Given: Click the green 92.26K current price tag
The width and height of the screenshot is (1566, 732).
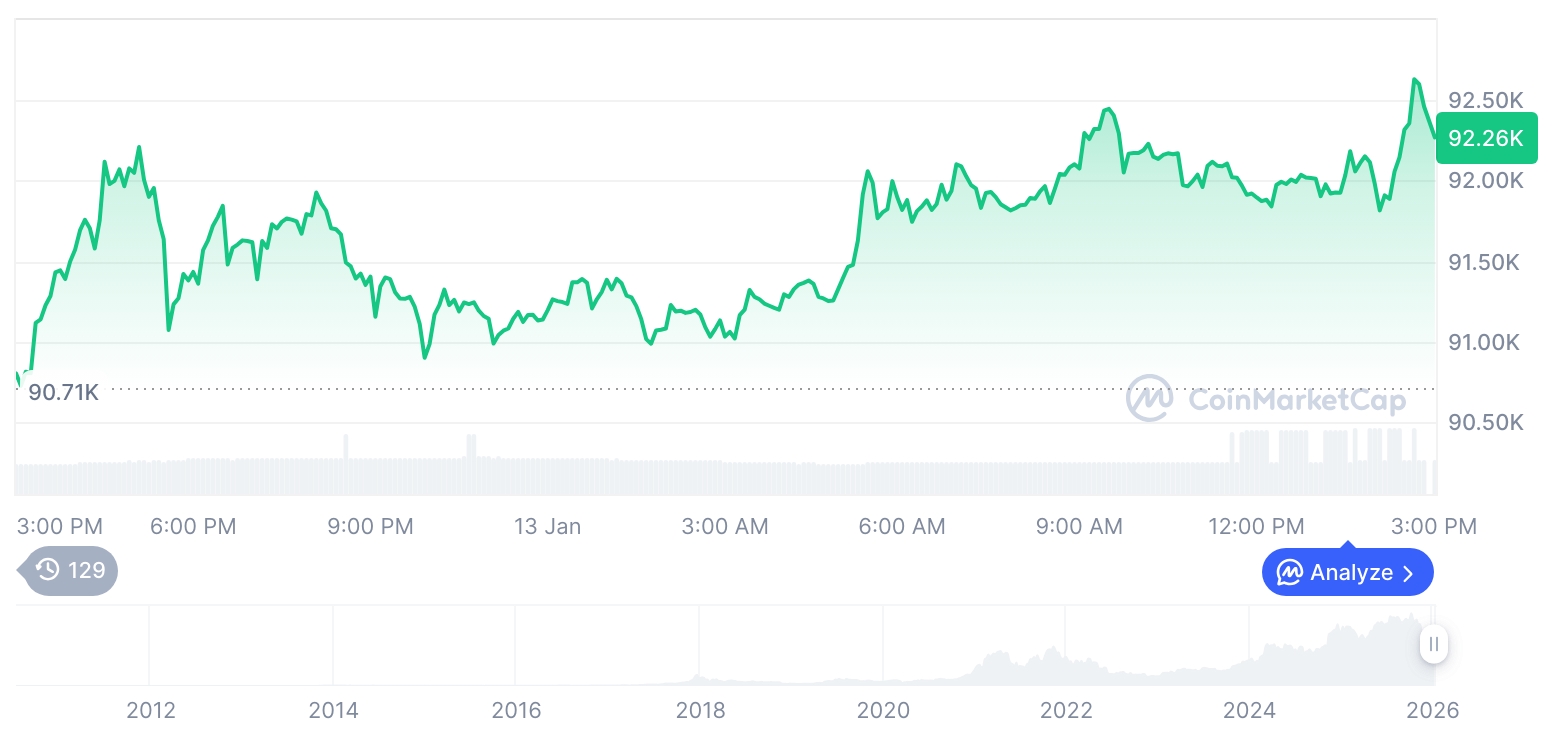Looking at the screenshot, I should pos(1486,139).
